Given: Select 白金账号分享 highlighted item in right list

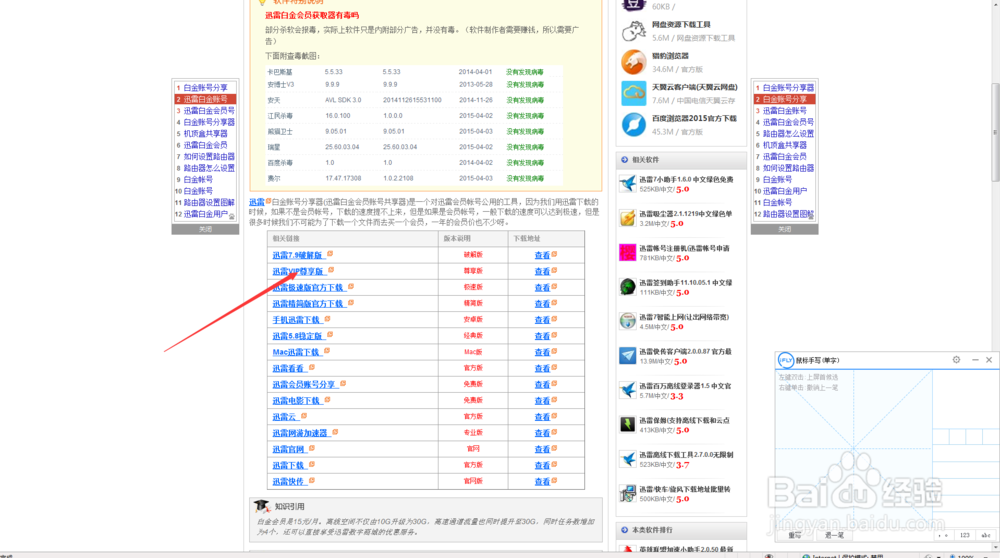Looking at the screenshot, I should (x=784, y=99).
